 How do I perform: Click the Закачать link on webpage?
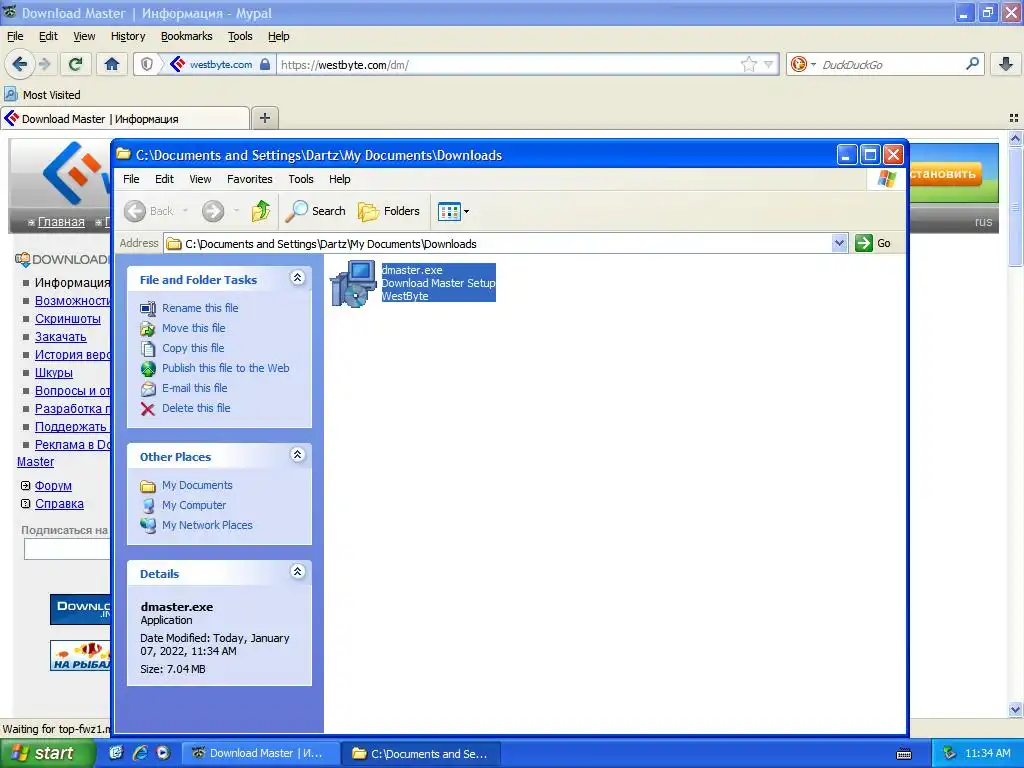pyautogui.click(x=61, y=337)
